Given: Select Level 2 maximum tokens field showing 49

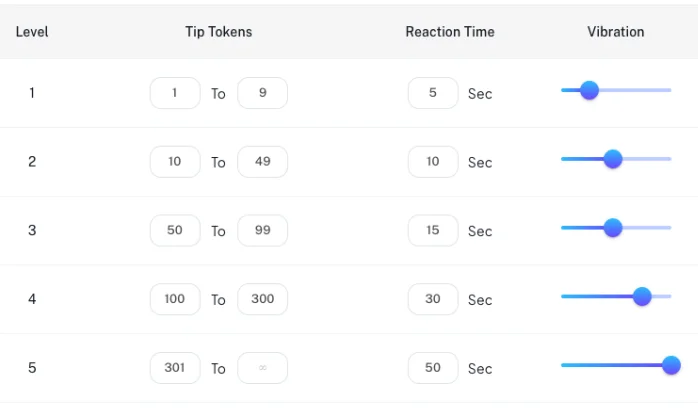Looking at the screenshot, I should click(x=262, y=161).
